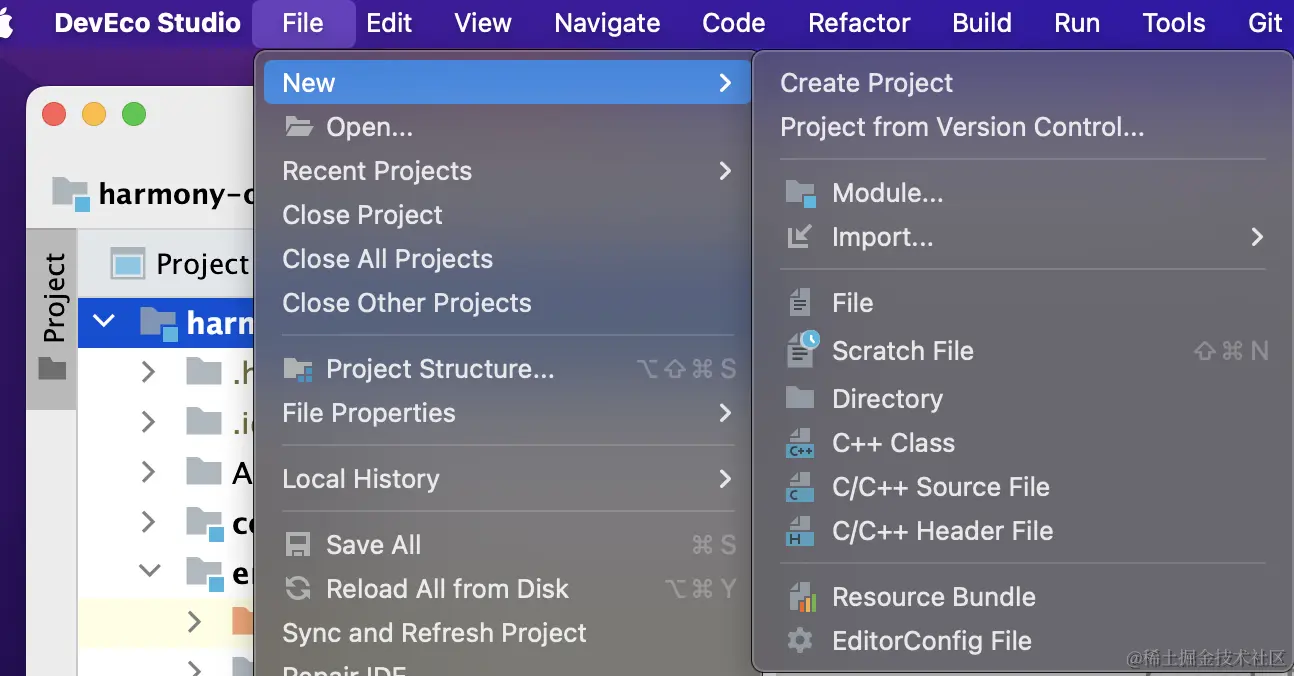Click the C/C++ Source File icon

tap(800, 487)
